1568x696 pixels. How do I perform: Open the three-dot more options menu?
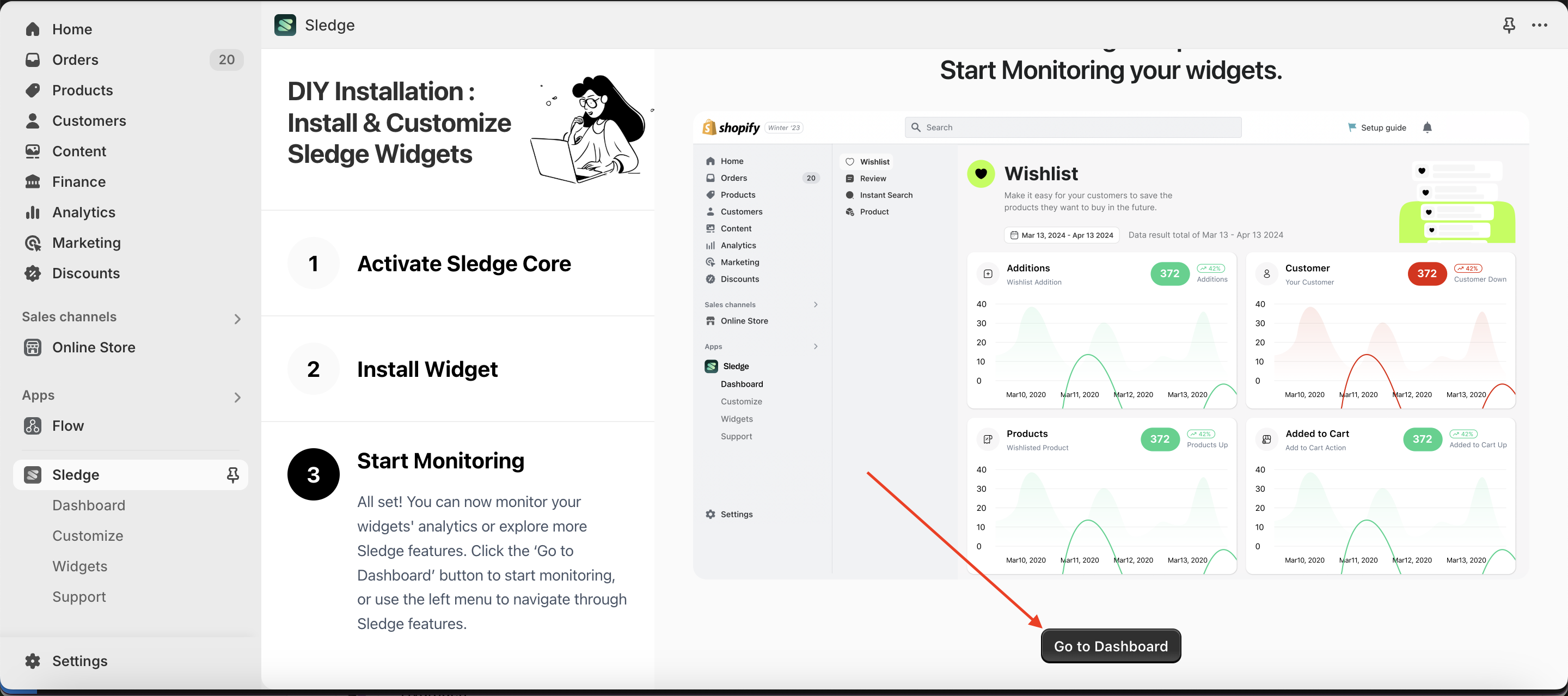pyautogui.click(x=1539, y=26)
